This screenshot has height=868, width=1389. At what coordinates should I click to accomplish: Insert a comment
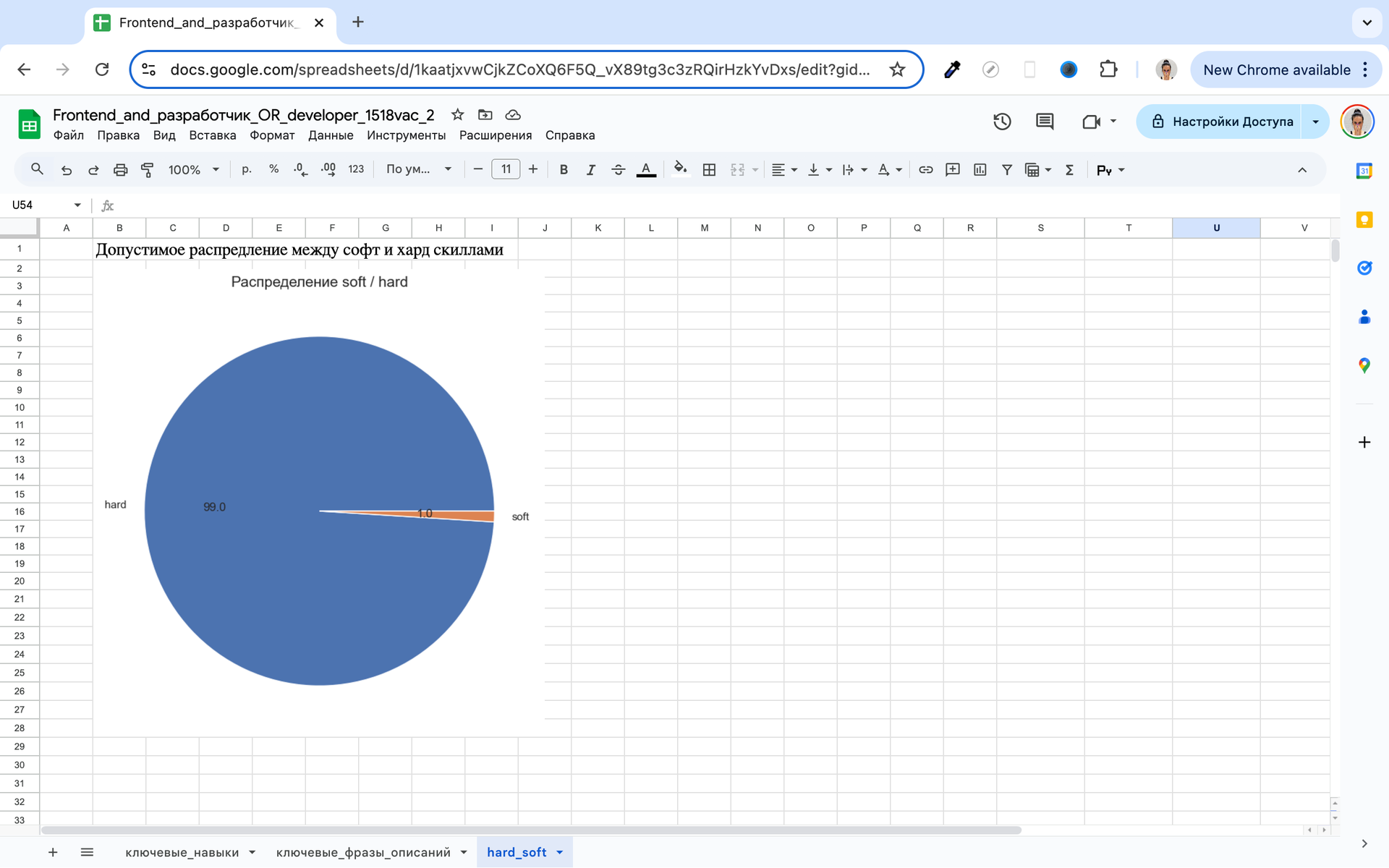953,170
